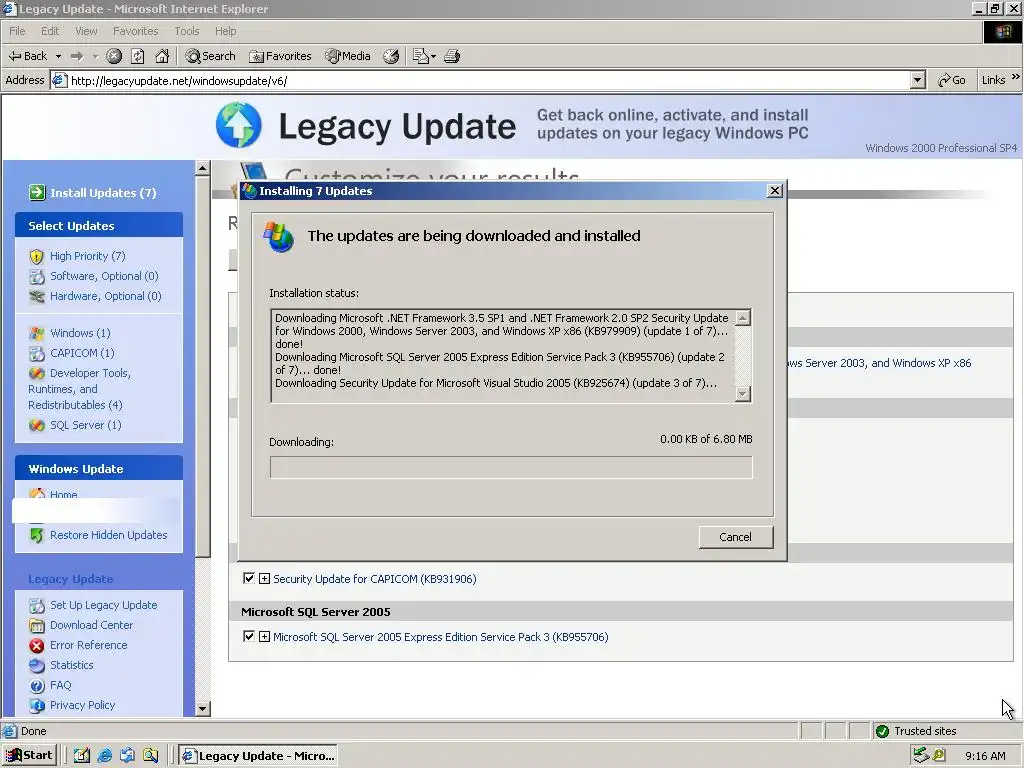Viewport: 1024px width, 768px height.
Task: Open the Search toolbar button
Action: 210,56
